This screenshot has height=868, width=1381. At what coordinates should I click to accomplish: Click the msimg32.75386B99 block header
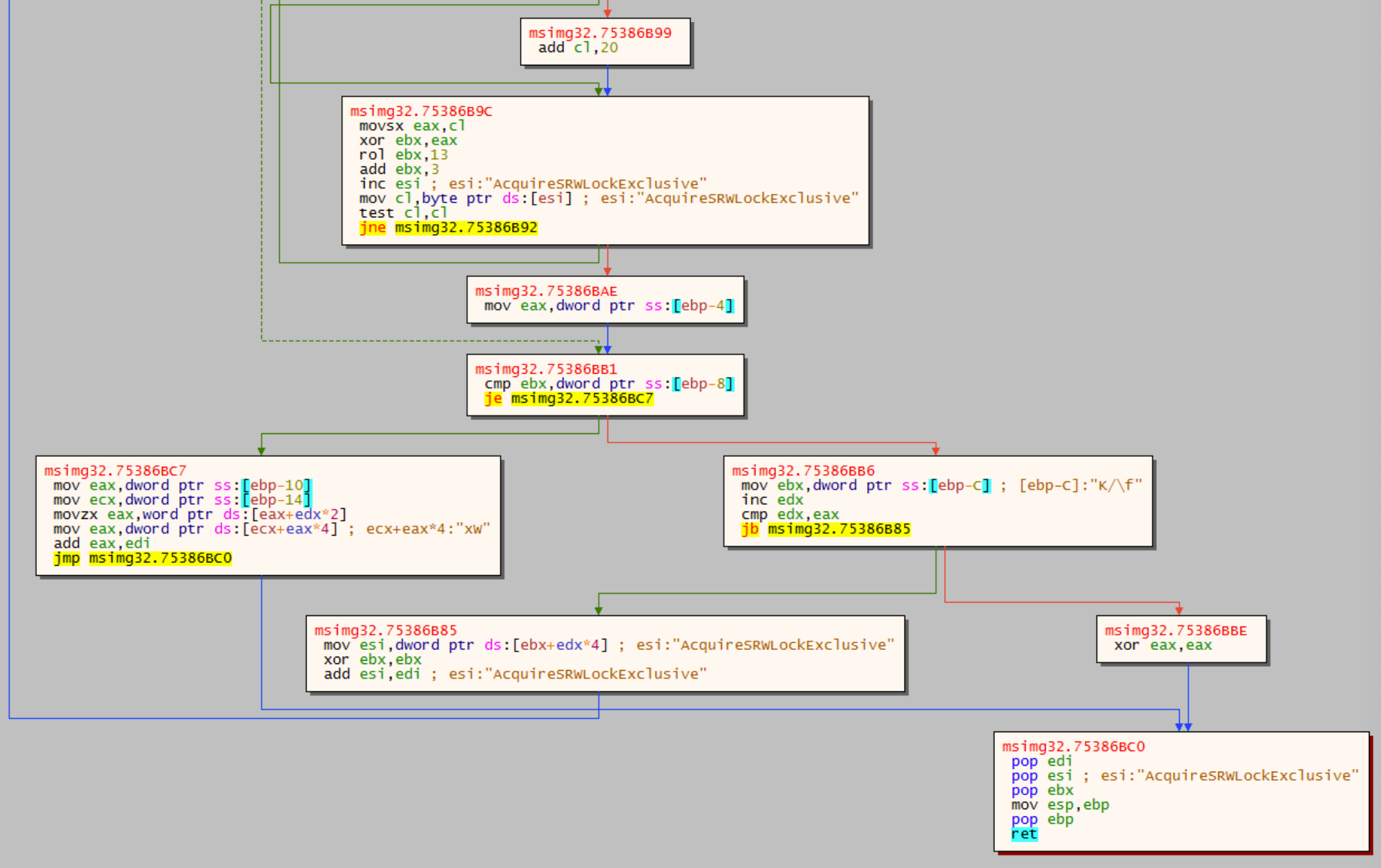click(x=600, y=33)
